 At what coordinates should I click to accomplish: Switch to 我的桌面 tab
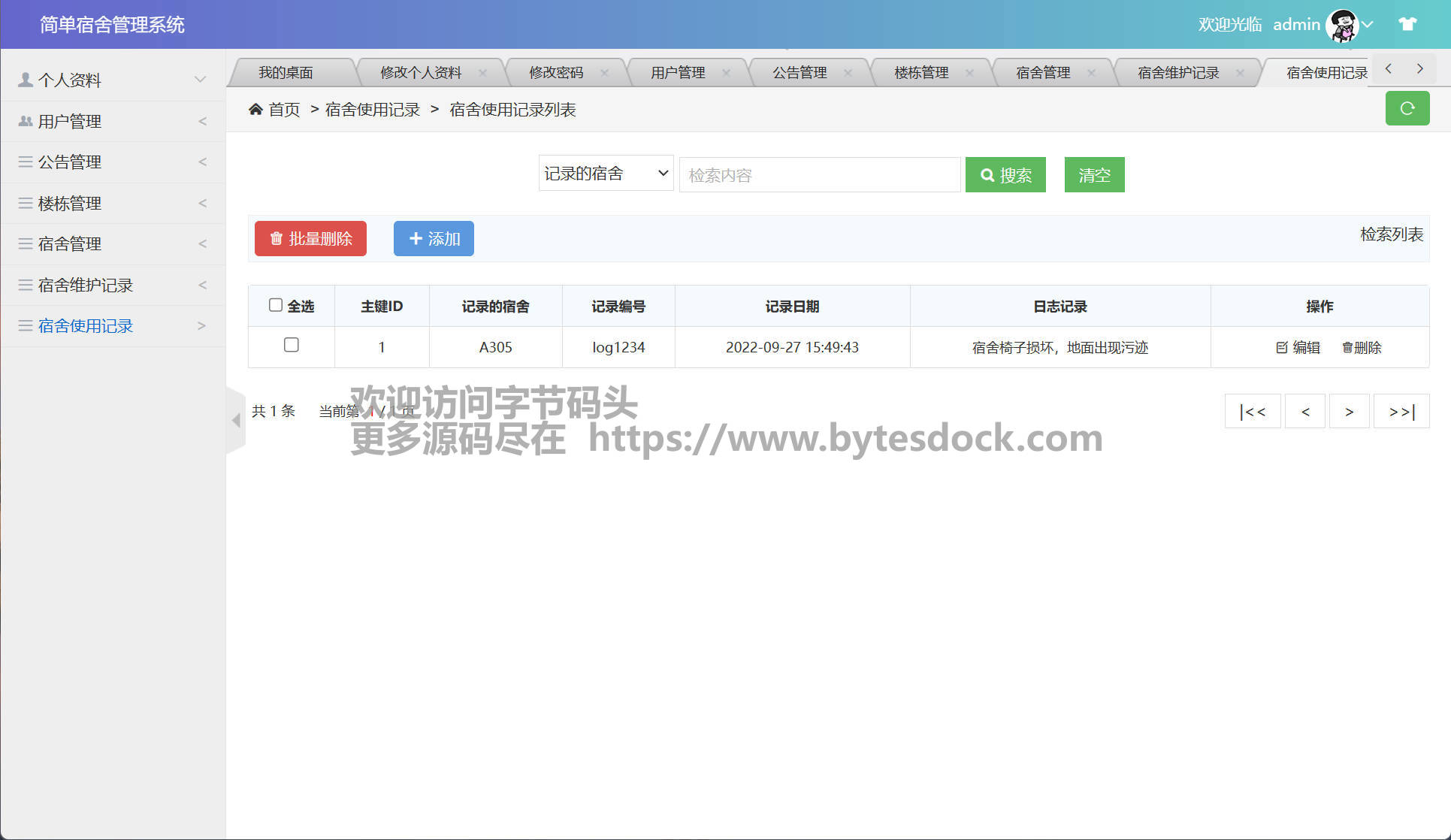pos(286,73)
